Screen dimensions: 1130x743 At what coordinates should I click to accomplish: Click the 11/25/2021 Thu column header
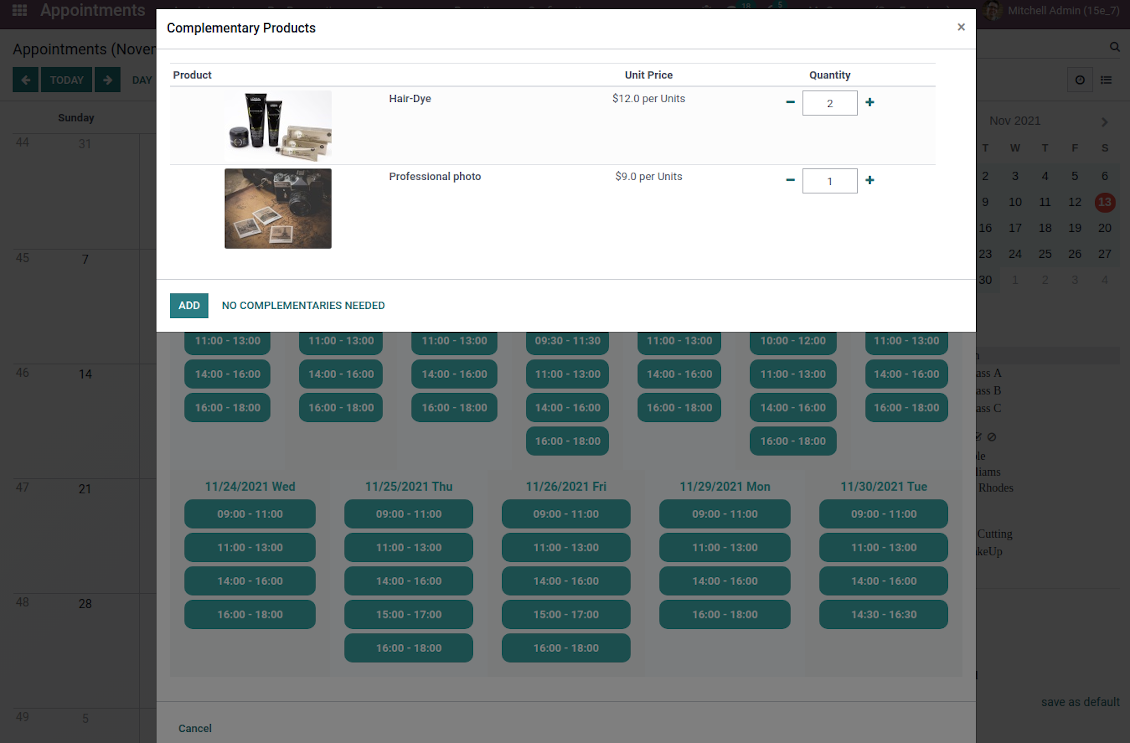point(409,486)
